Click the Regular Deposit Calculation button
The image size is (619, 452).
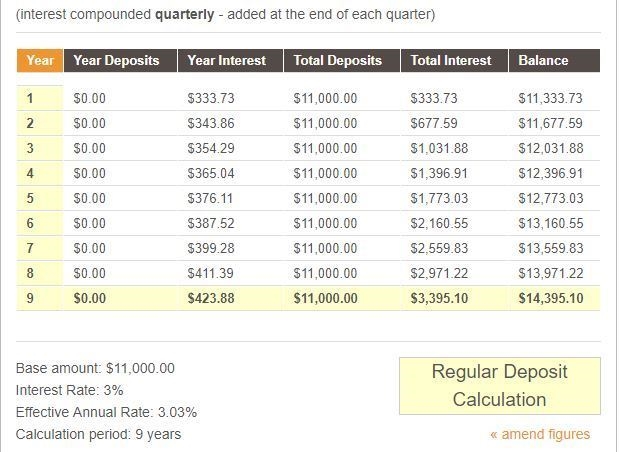pyautogui.click(x=500, y=386)
